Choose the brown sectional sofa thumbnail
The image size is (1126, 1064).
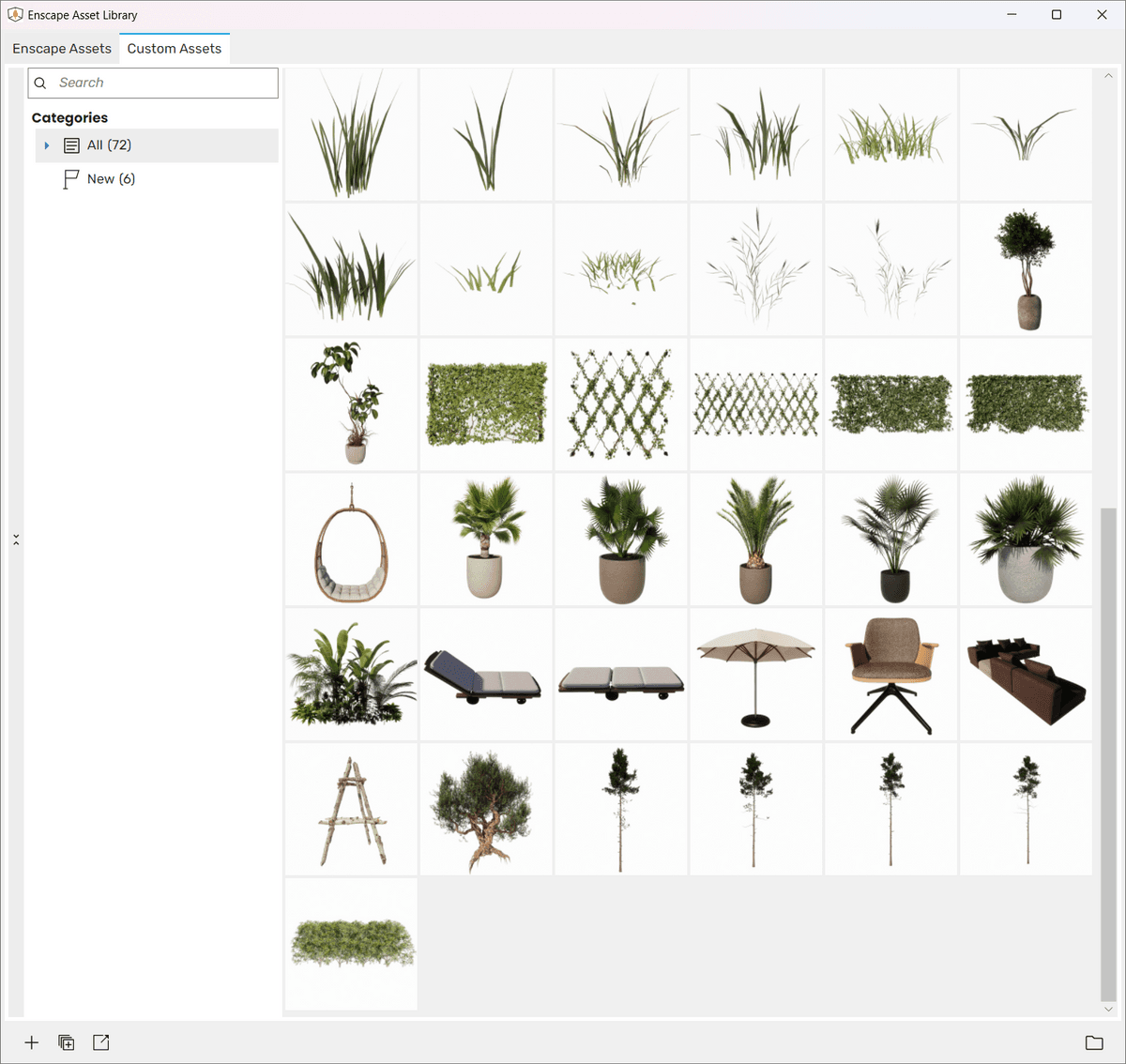(x=1026, y=675)
